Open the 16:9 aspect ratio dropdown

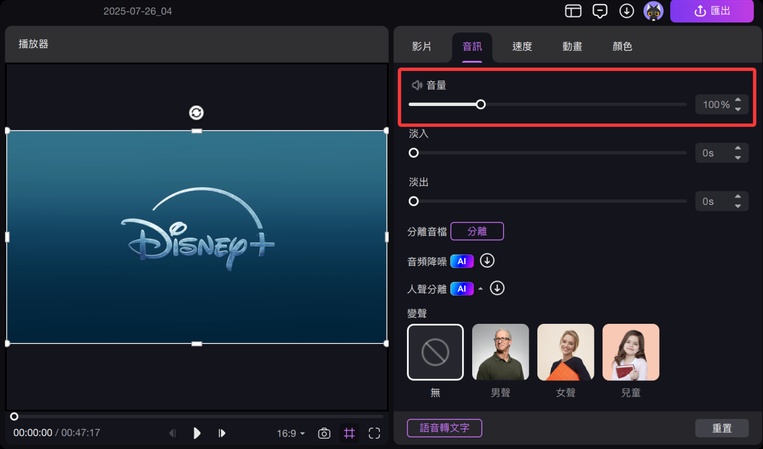pyautogui.click(x=291, y=433)
